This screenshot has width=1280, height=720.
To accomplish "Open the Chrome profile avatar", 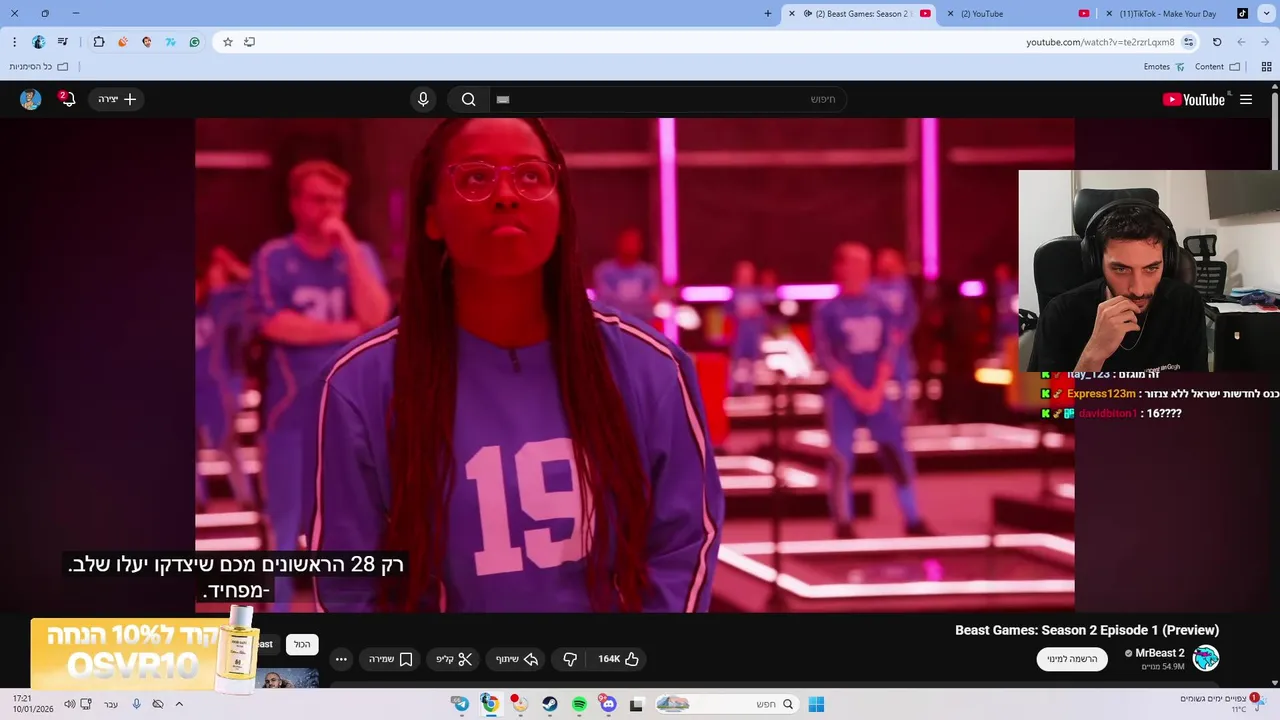I will (x=39, y=42).
